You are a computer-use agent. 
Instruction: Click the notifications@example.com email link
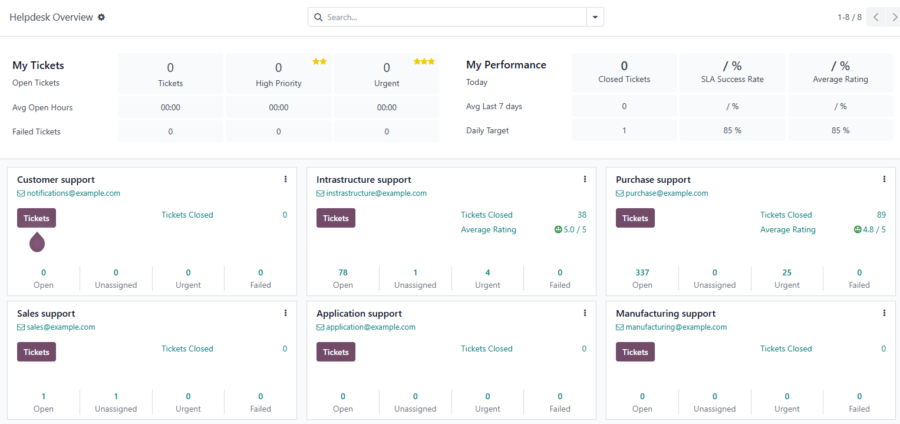pyautogui.click(x=73, y=193)
